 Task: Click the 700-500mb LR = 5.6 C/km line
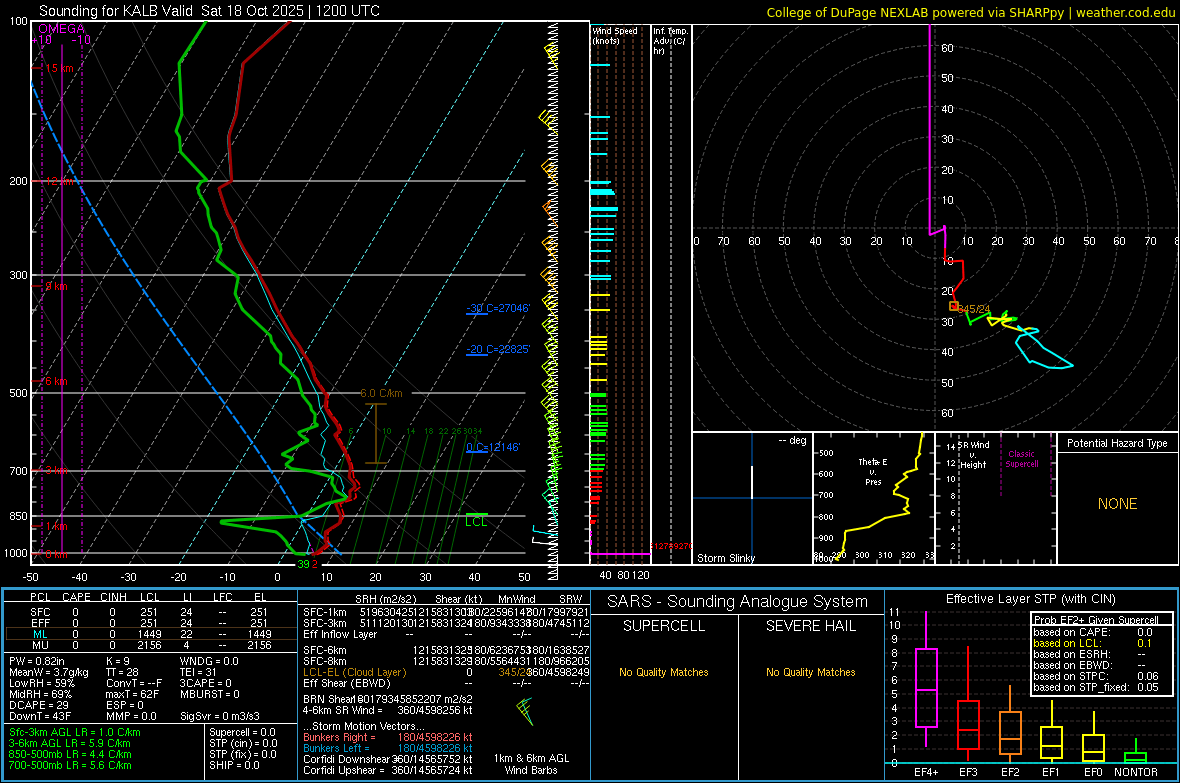click(70, 765)
